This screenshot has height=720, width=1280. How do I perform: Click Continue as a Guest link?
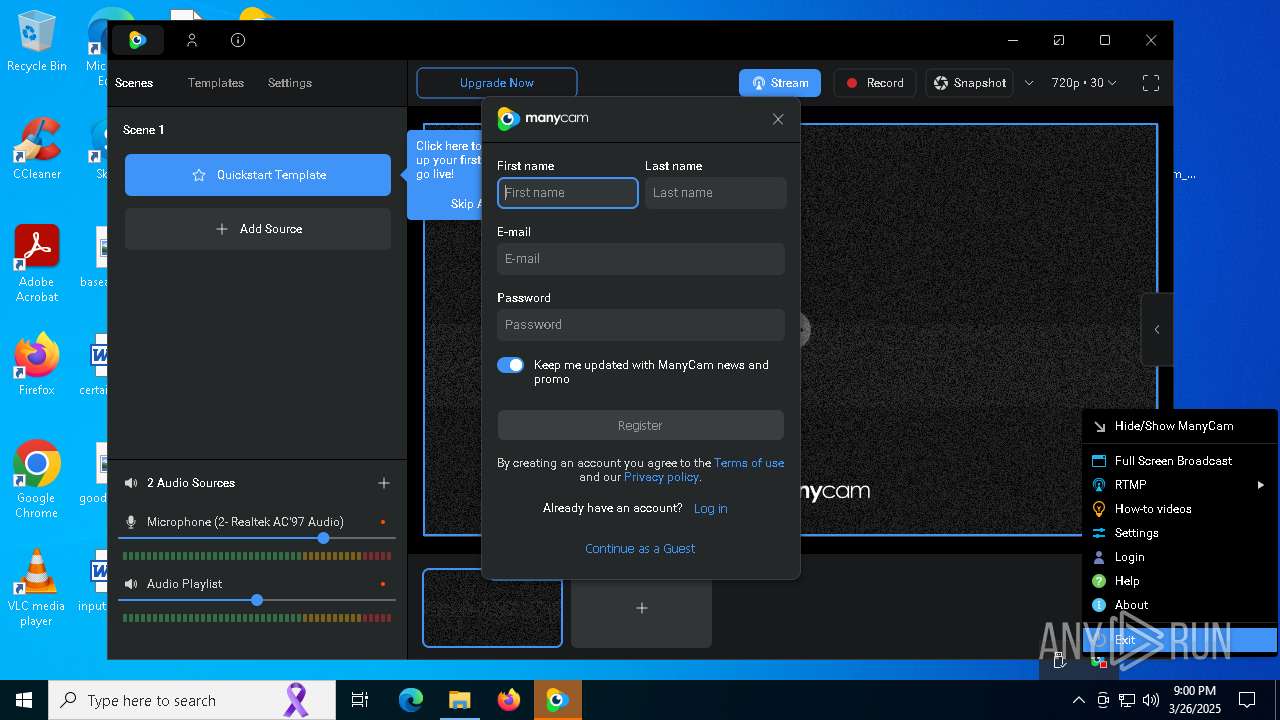(640, 548)
